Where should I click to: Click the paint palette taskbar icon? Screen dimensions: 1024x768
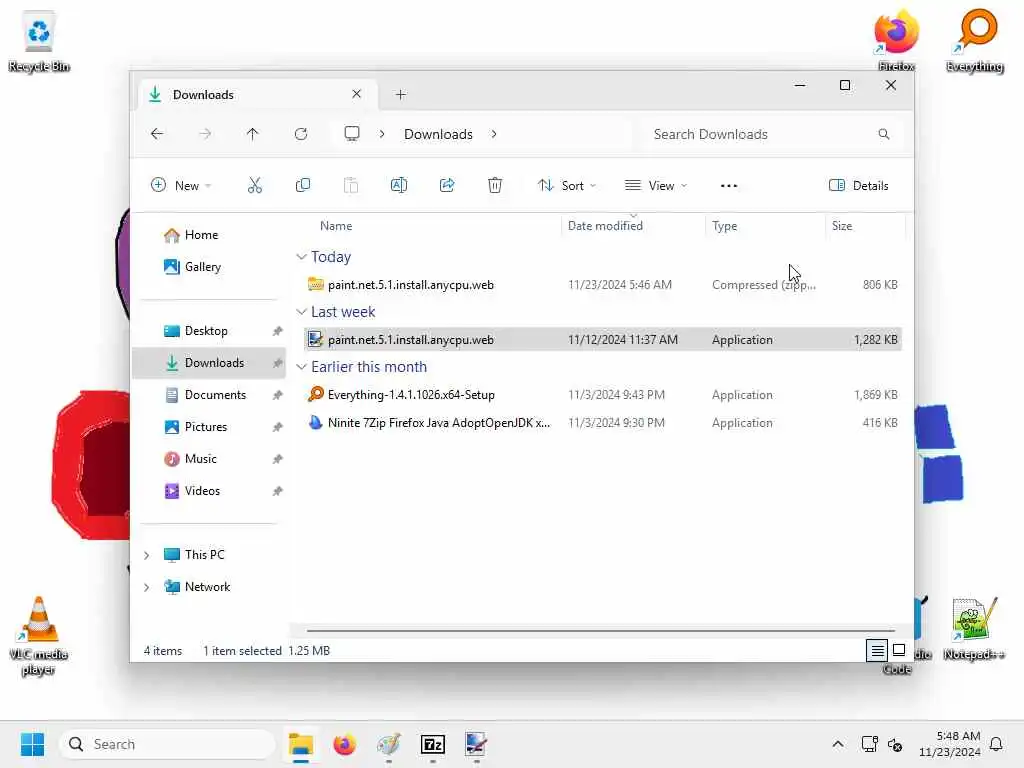coord(389,744)
